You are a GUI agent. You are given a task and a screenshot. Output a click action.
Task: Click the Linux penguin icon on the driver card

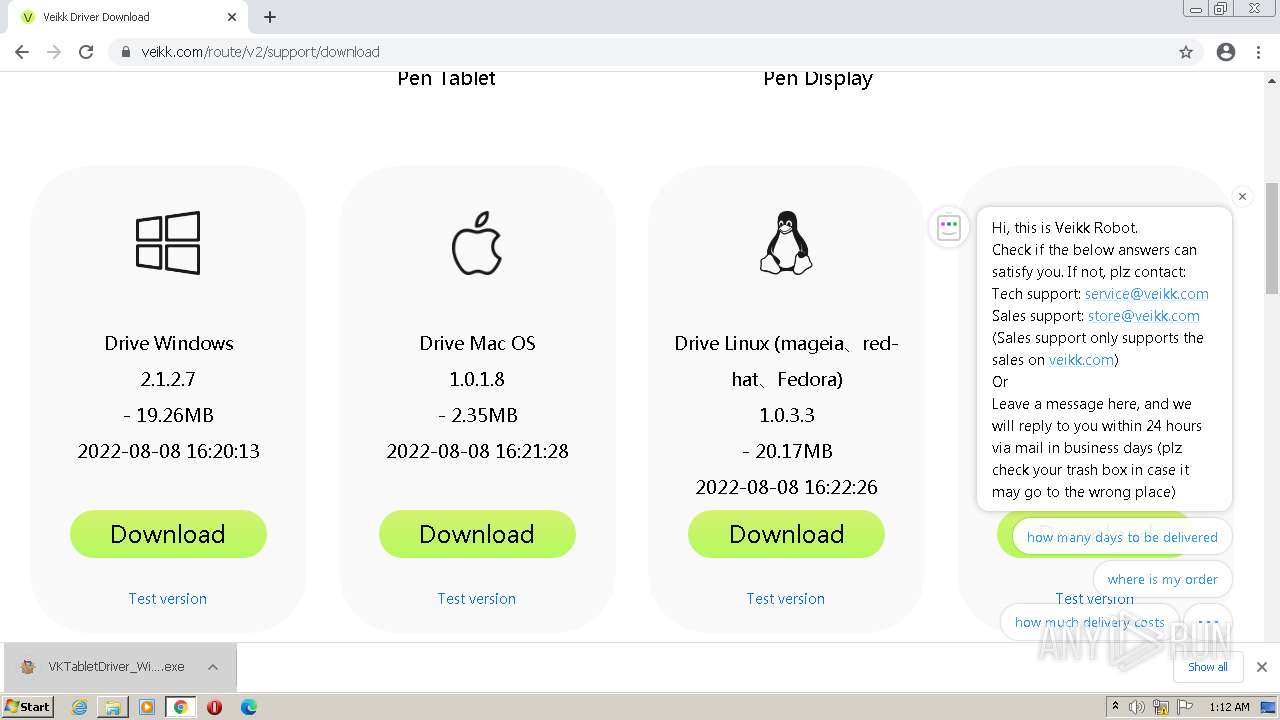click(x=786, y=243)
